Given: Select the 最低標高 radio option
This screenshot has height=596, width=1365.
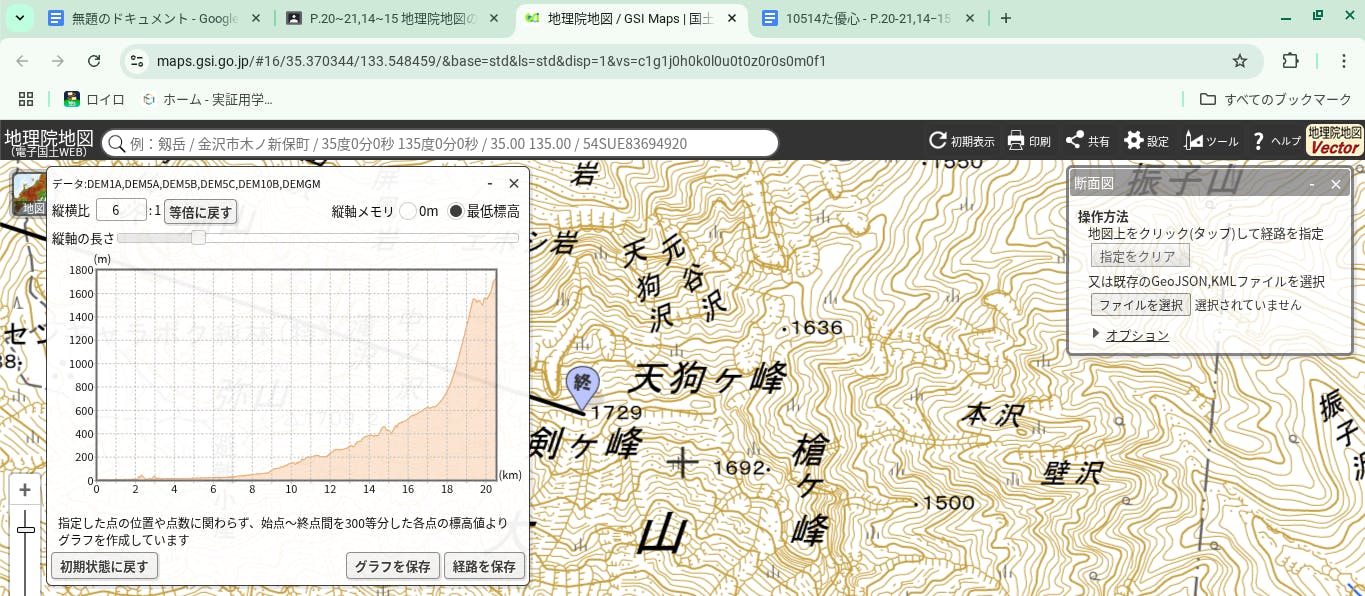Looking at the screenshot, I should click(x=456, y=212).
